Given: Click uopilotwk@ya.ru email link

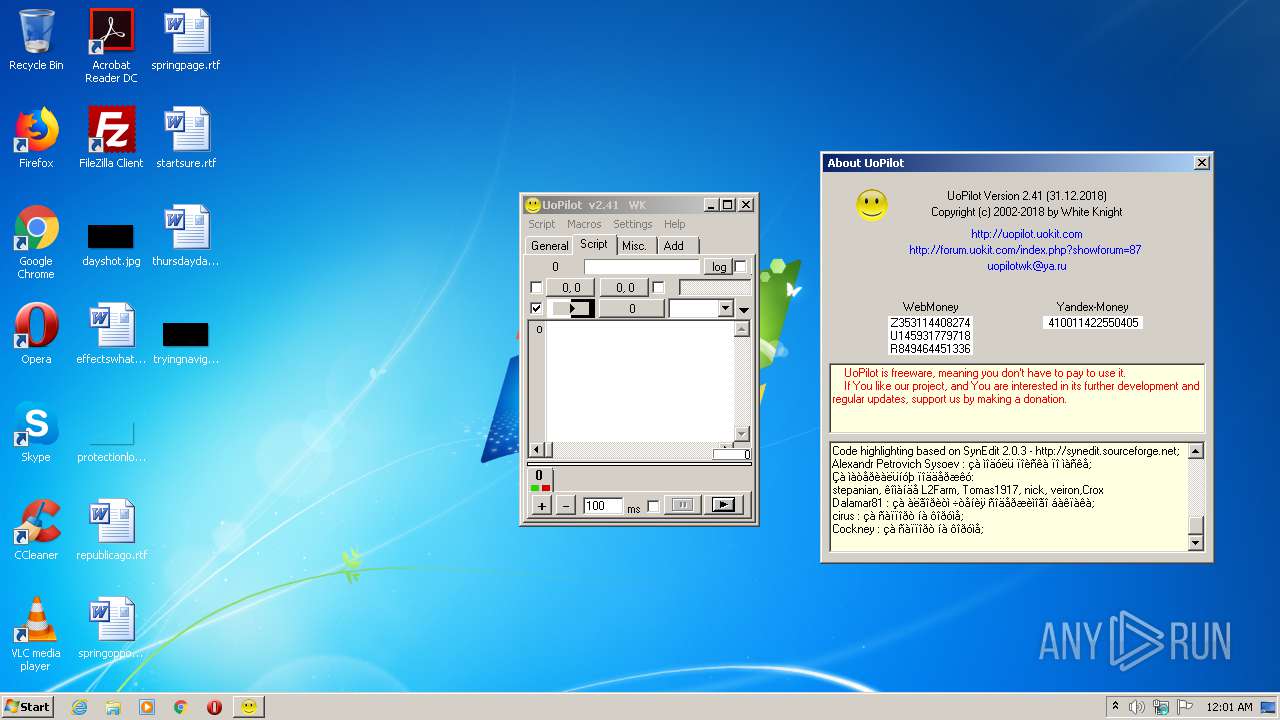Looking at the screenshot, I should pos(1026,266).
